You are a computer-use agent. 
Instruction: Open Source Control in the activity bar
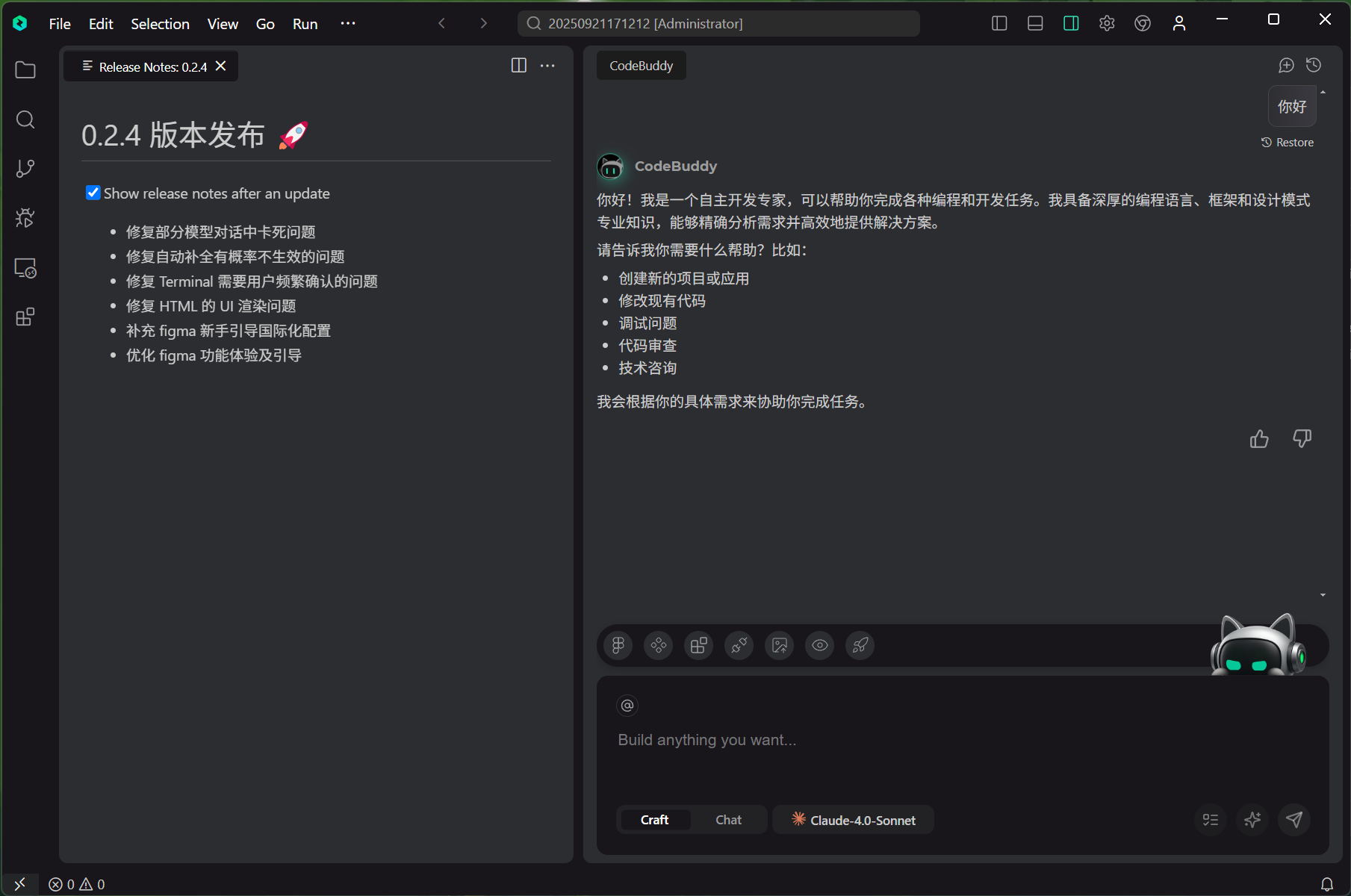(25, 168)
